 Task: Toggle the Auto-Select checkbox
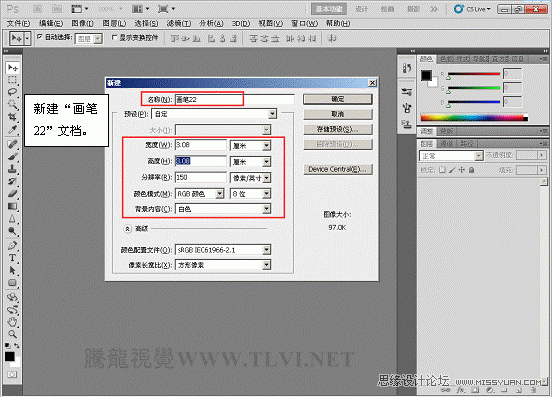[40, 37]
